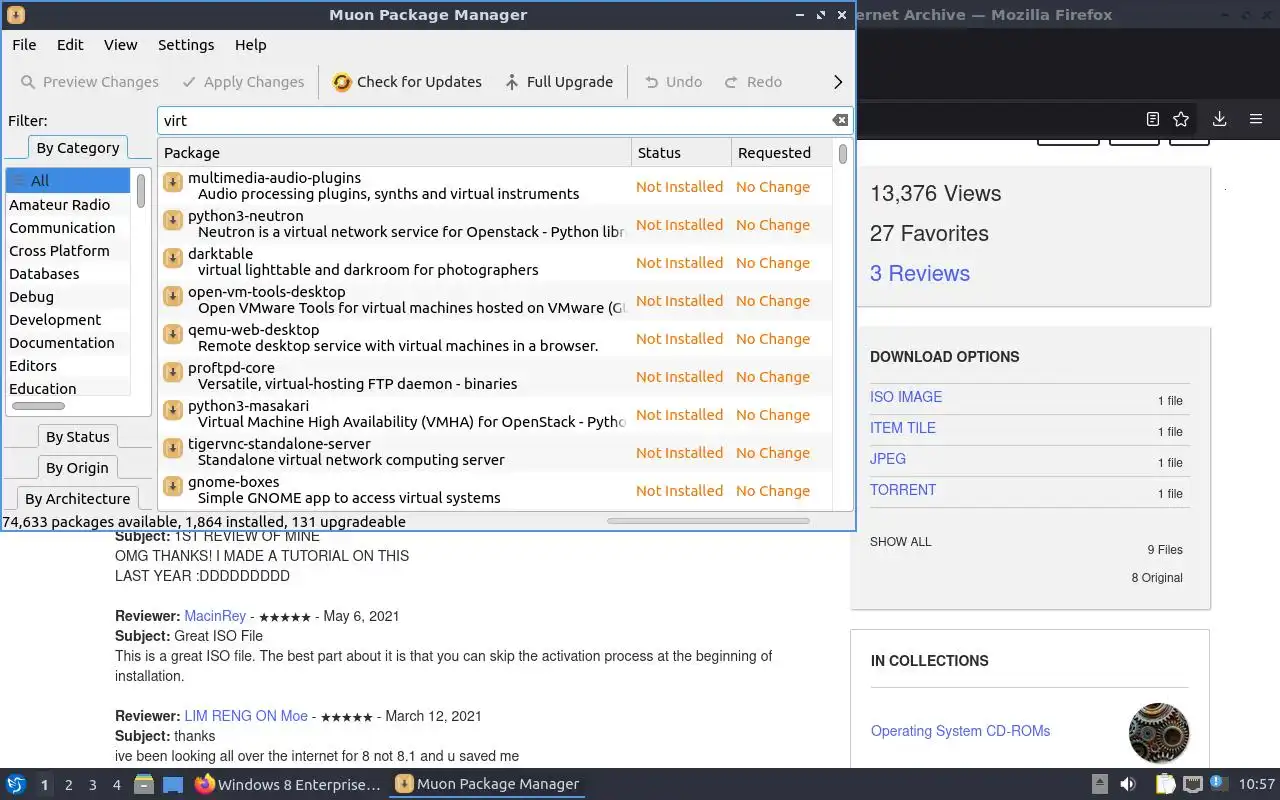Click the TORRENT download link
This screenshot has width=1280, height=800.
pyautogui.click(x=903, y=490)
